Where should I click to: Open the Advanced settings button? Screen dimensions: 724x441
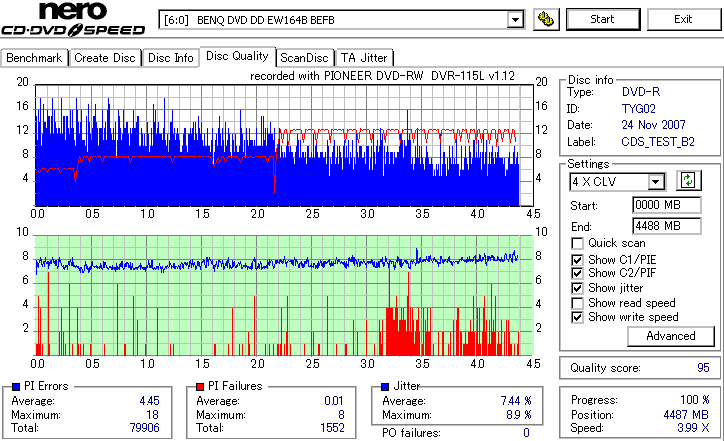pyautogui.click(x=670, y=336)
